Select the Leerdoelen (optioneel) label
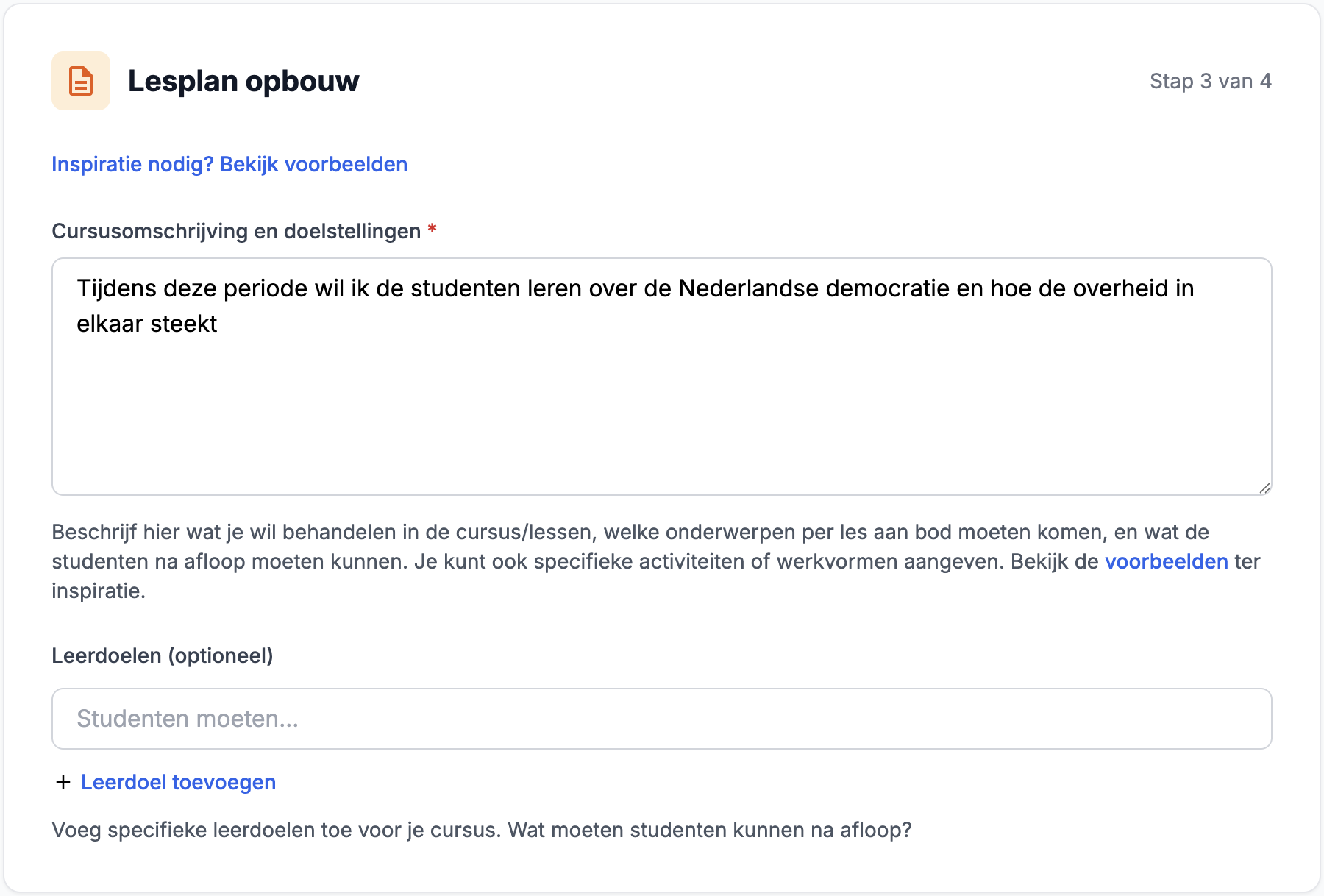Screen dimensions: 1324x896 [x=162, y=655]
